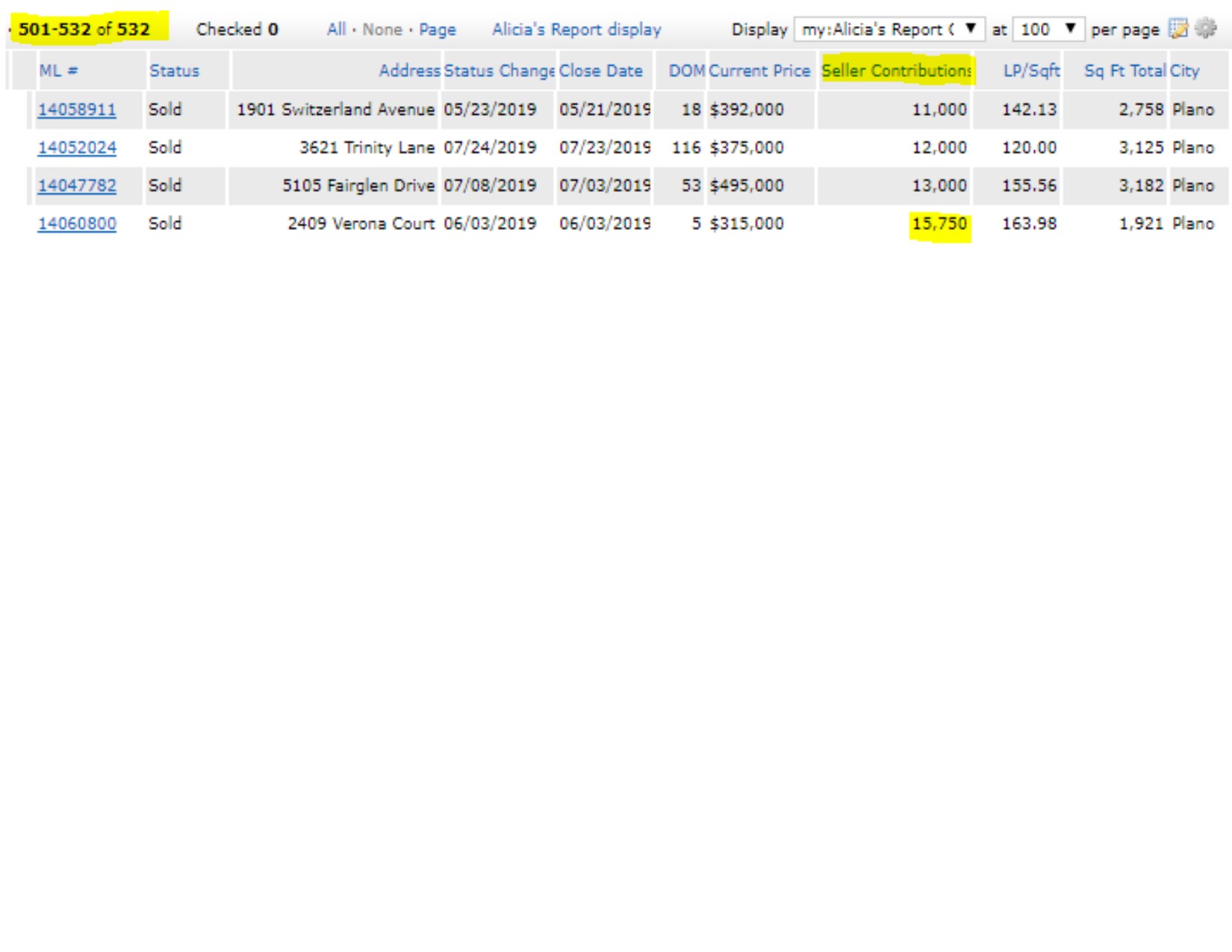Image resolution: width=1232 pixels, height=952 pixels.
Task: Select the Page listings link
Action: pyautogui.click(x=438, y=30)
